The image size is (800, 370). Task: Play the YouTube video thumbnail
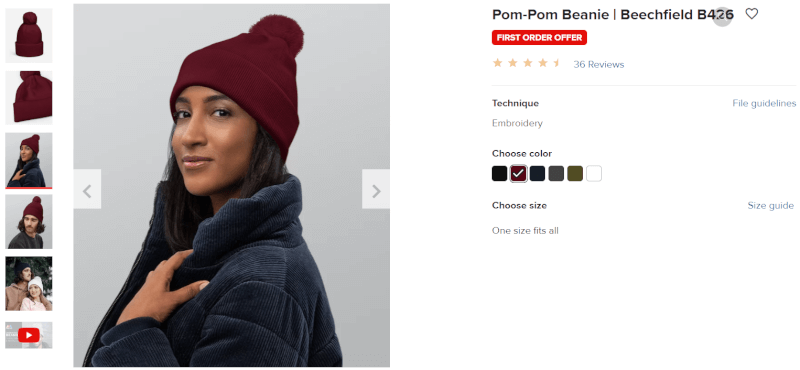[29, 335]
